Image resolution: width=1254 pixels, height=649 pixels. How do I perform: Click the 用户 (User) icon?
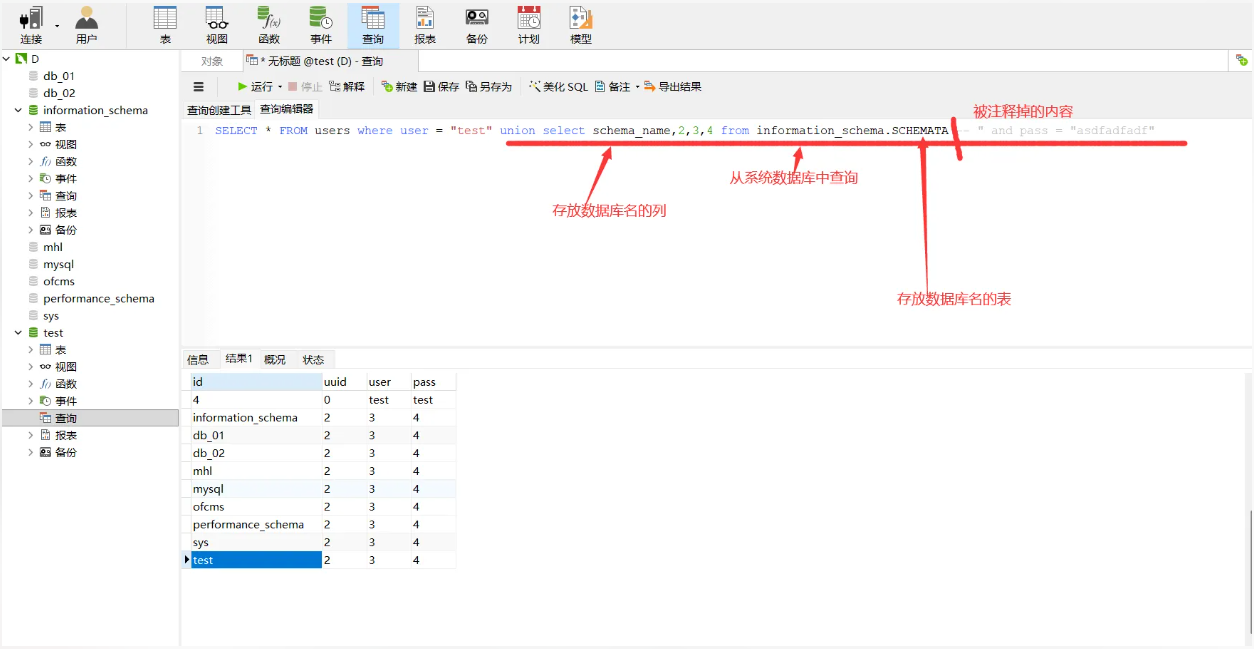pos(87,25)
